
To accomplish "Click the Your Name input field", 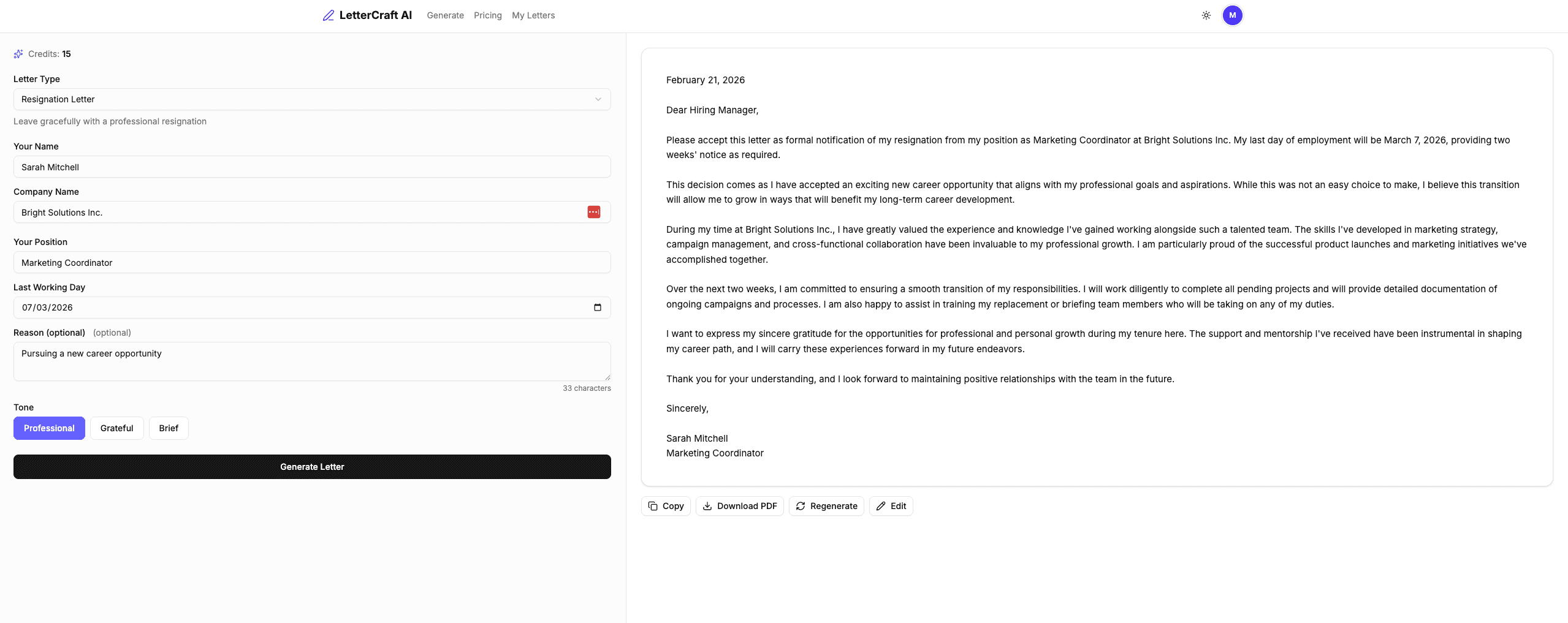I will [311, 167].
